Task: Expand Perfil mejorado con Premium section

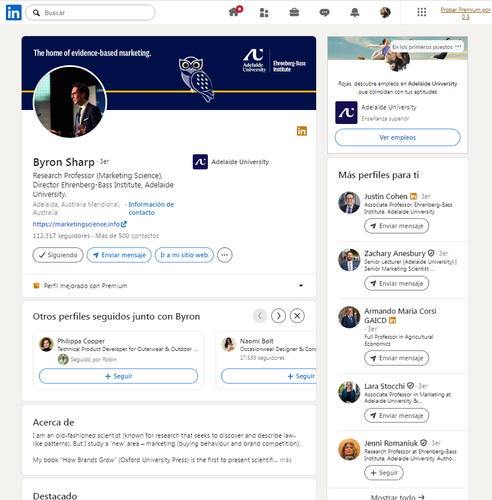Action: pos(169,286)
